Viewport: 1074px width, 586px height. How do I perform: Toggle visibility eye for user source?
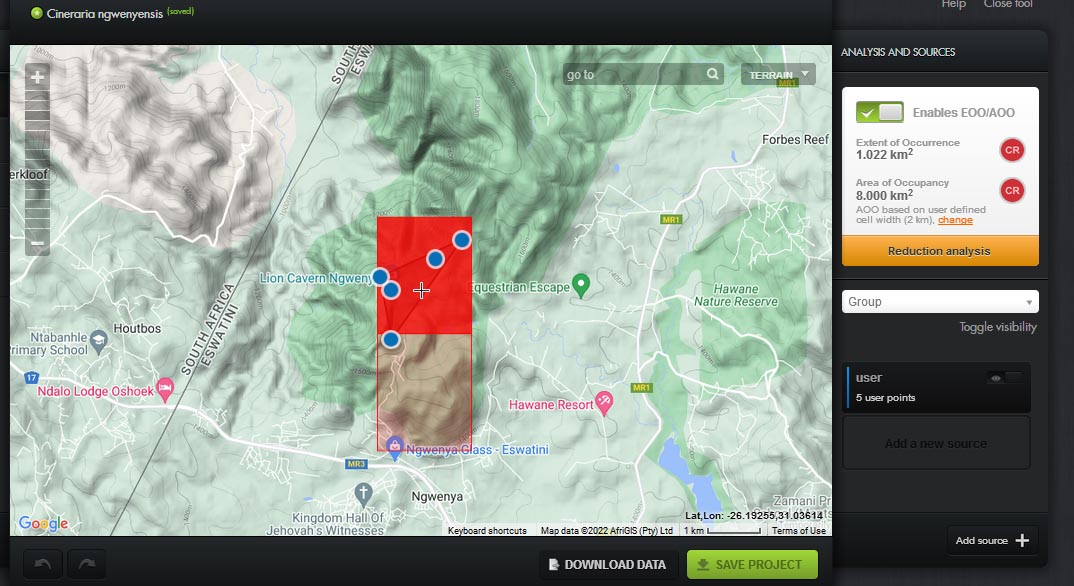coord(1004,378)
